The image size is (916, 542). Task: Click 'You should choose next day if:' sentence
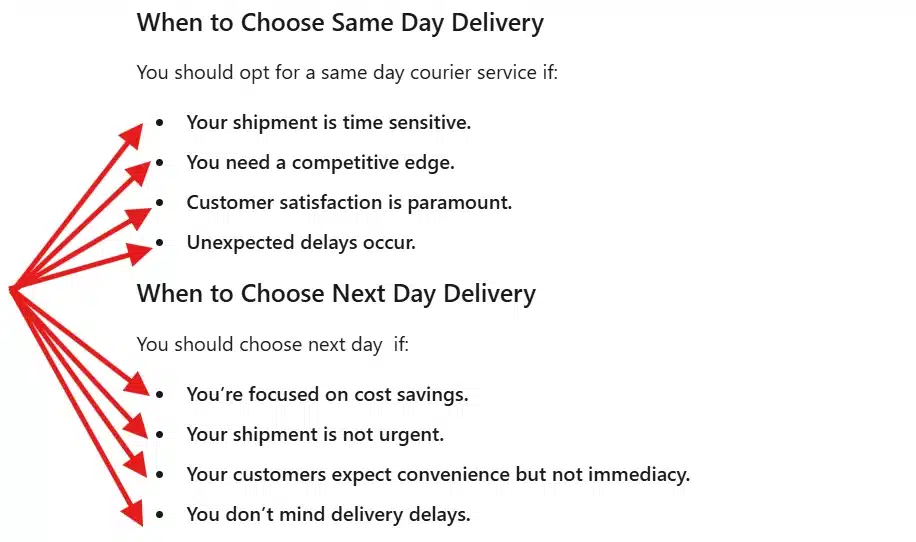point(272,345)
